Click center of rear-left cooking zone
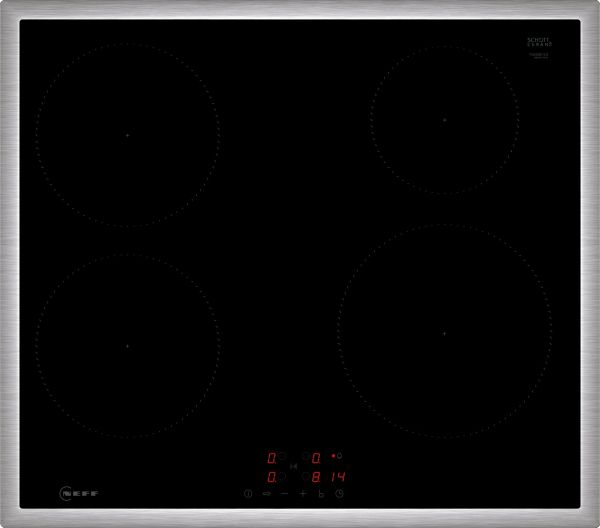Screen dimensions: 600x528 127,134
